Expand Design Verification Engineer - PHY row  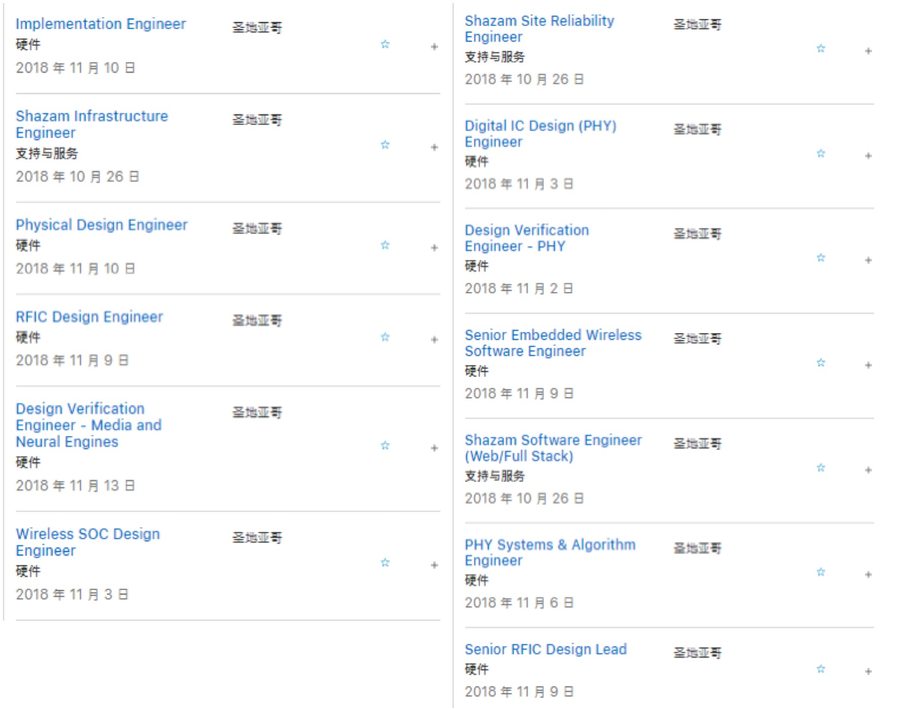coord(868,260)
